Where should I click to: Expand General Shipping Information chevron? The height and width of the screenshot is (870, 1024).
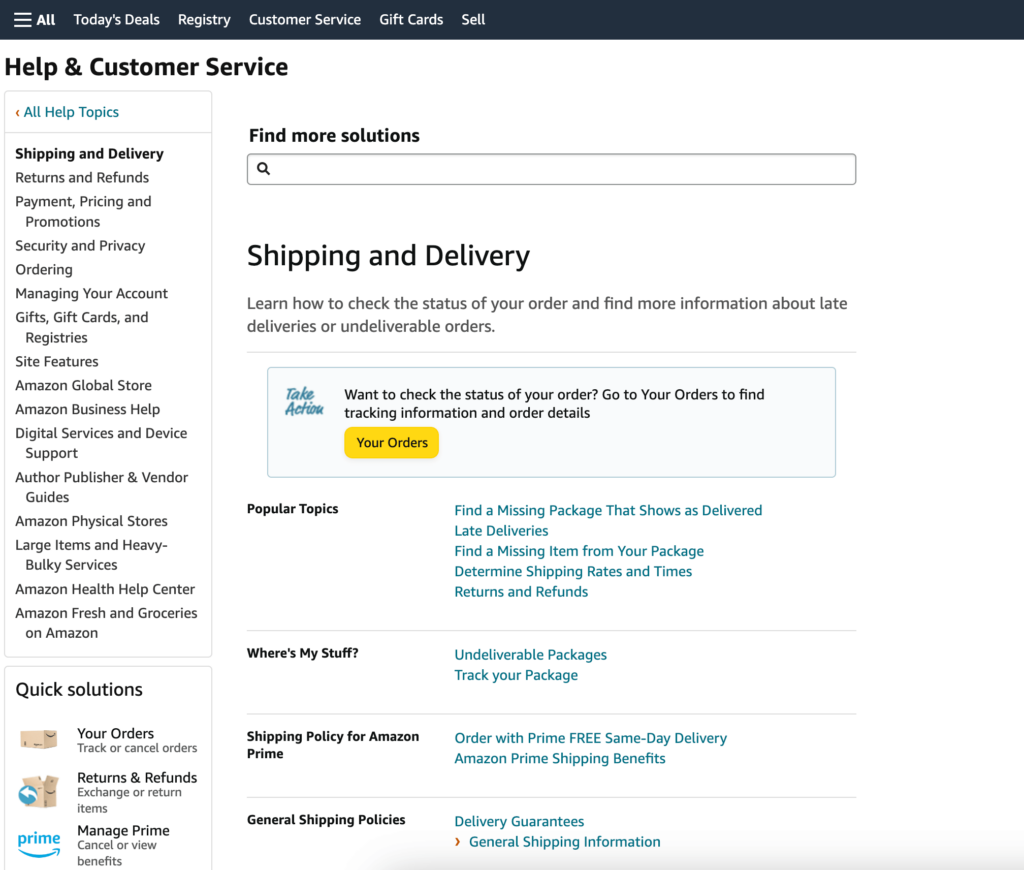click(458, 841)
